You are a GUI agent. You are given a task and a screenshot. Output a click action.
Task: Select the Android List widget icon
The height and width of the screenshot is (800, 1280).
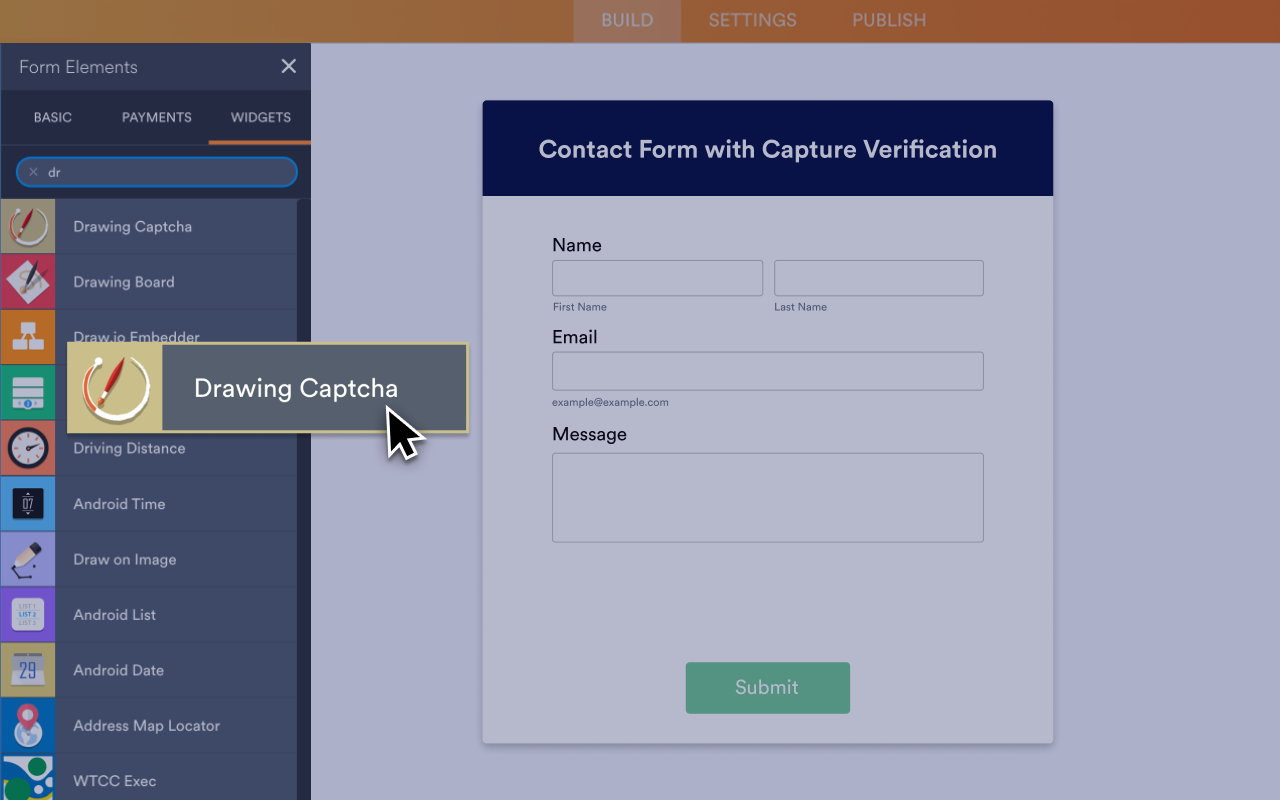pyautogui.click(x=29, y=614)
